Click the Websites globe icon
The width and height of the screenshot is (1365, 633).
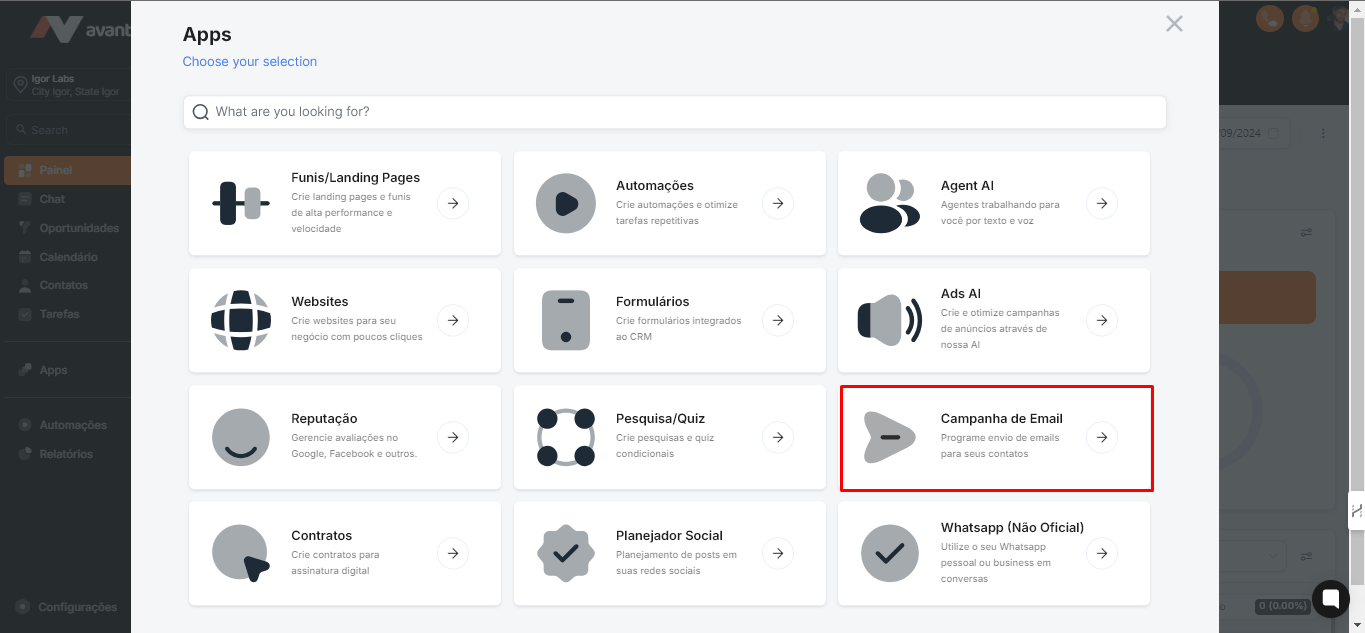point(241,320)
